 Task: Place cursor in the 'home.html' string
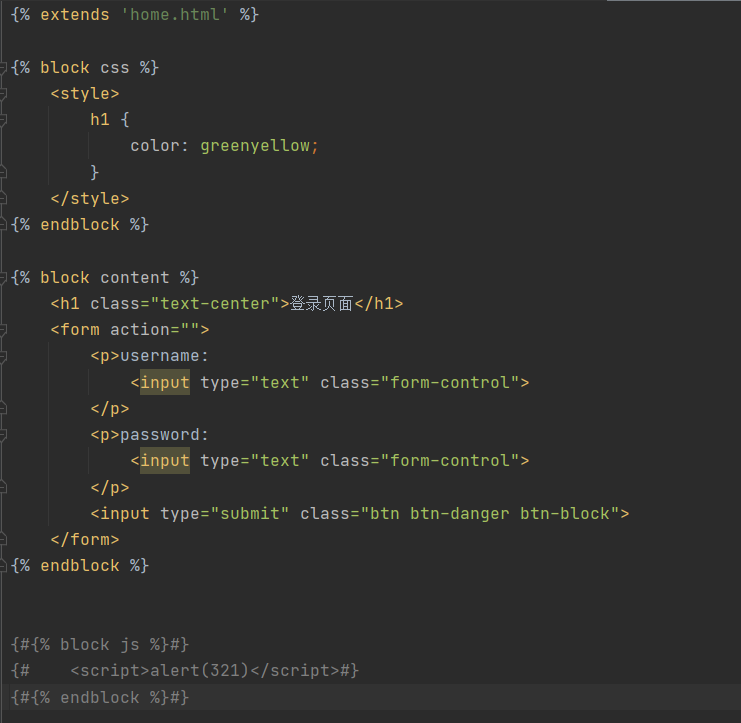click(174, 15)
